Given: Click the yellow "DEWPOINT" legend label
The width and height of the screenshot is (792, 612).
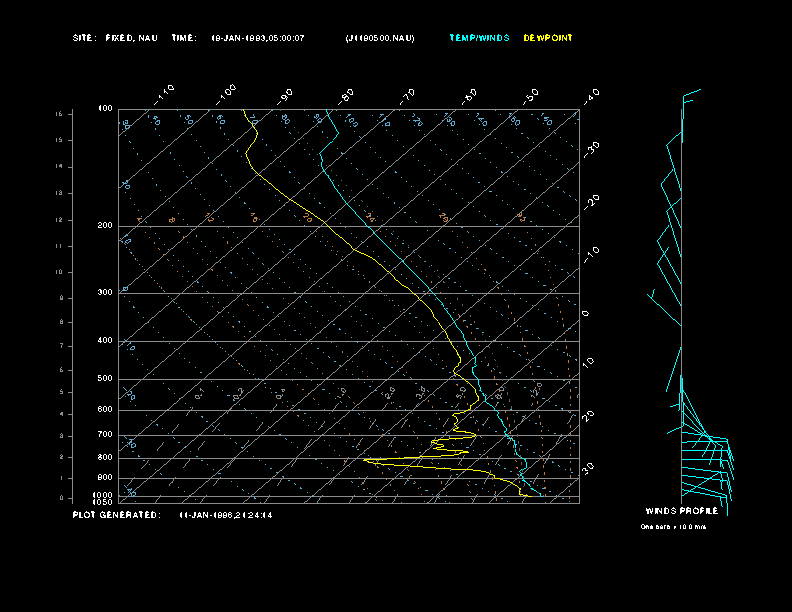Looking at the screenshot, I should click(548, 38).
